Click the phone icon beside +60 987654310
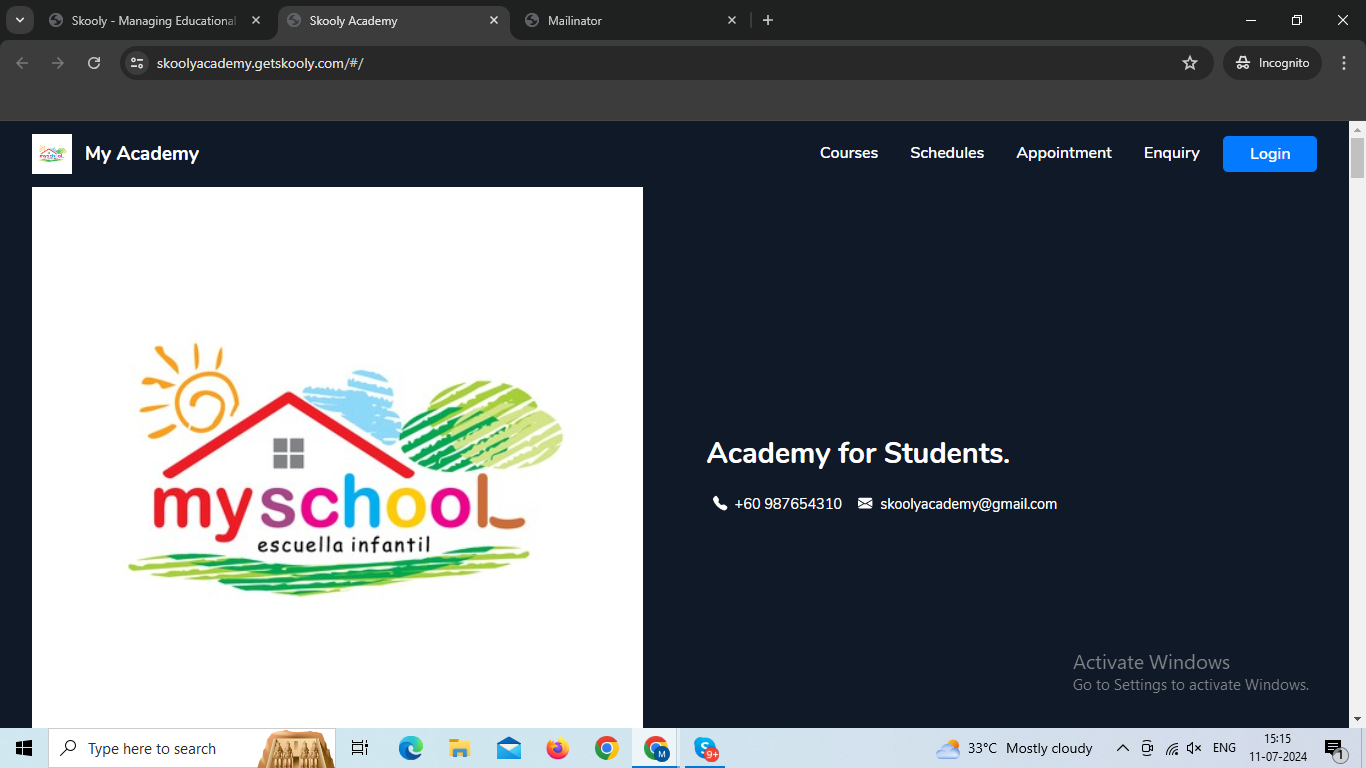Screen dimensions: 1366x768 pos(720,503)
